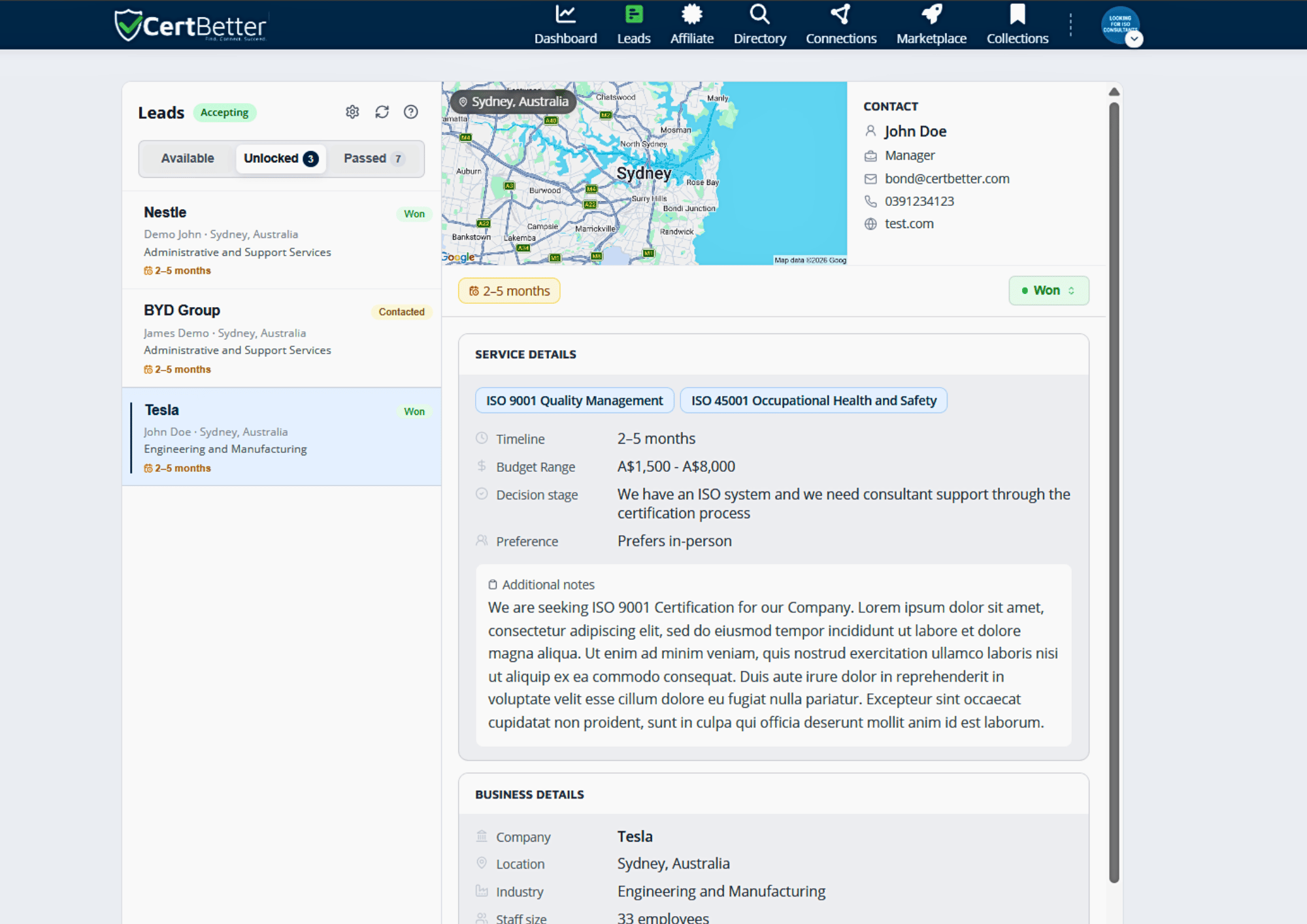Click the Won badge on Tesla lead
1307x924 pixels.
point(414,411)
